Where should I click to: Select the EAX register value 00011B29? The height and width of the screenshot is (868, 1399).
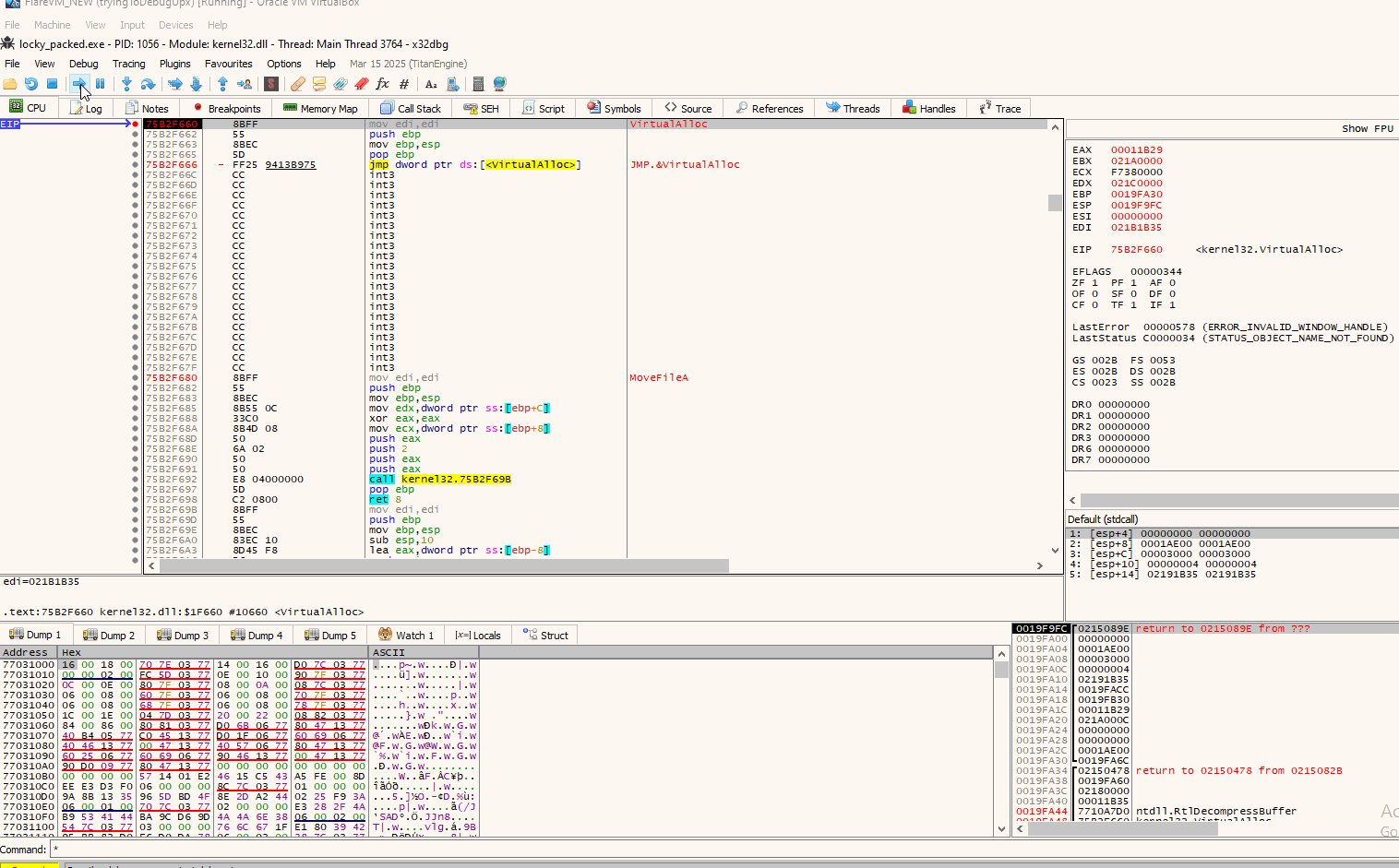click(1137, 149)
